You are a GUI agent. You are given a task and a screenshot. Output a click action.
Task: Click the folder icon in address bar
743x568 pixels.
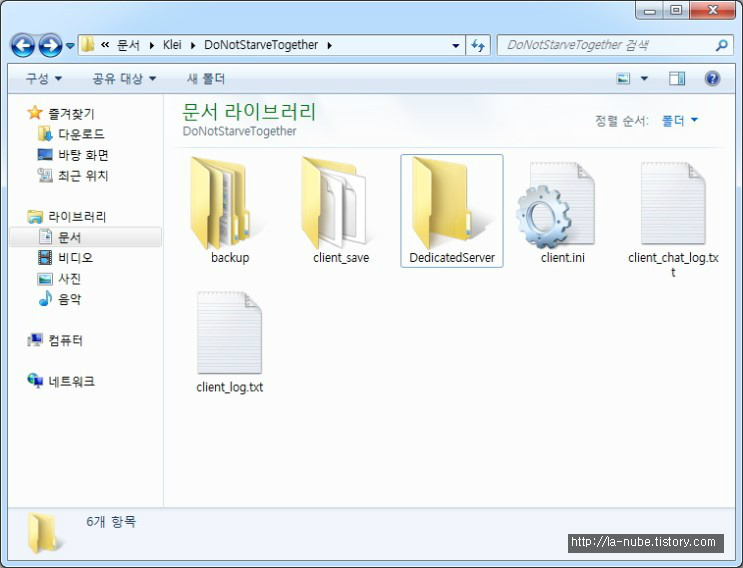click(87, 45)
